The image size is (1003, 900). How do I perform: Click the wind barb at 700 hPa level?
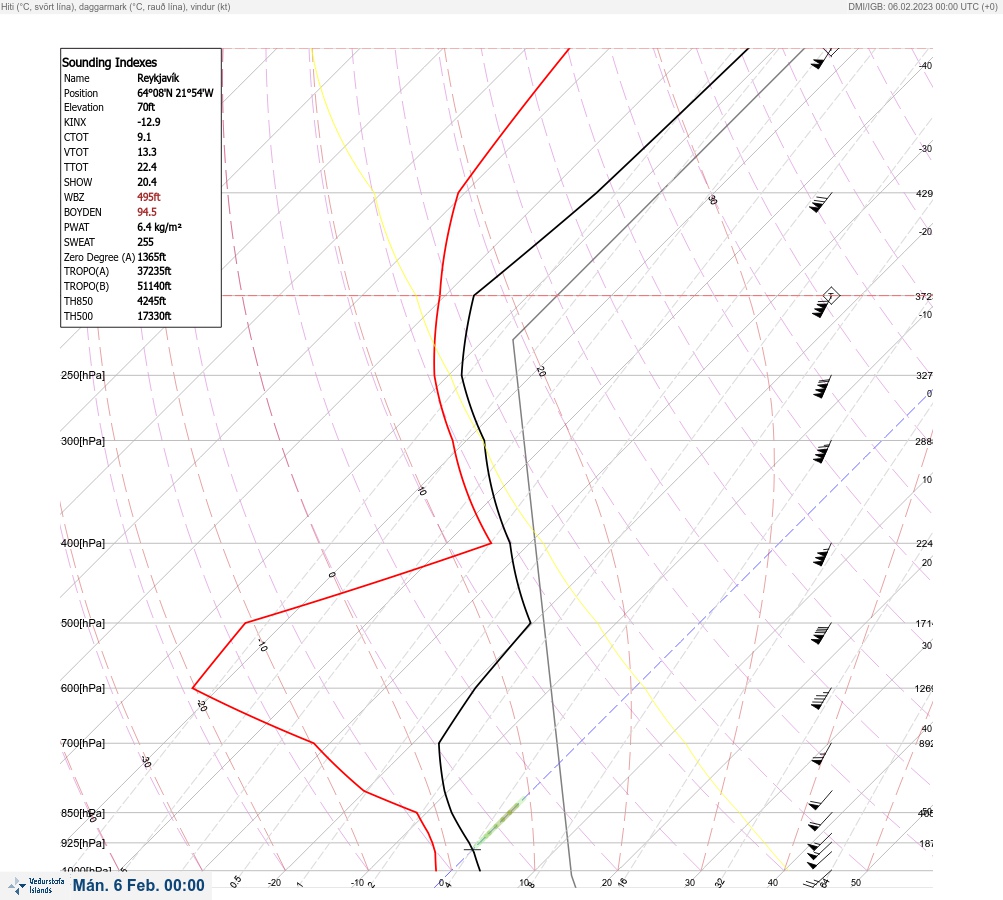pyautogui.click(x=821, y=754)
